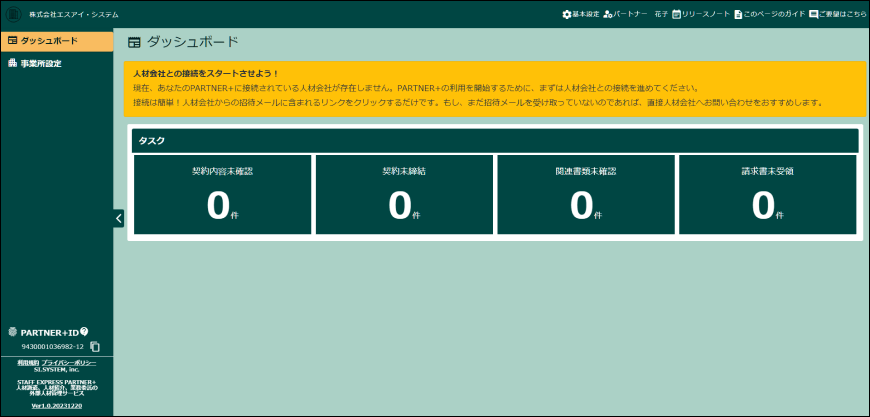The image size is (870, 417).
Task: Open the 契約未締結 task card
Action: [404, 195]
